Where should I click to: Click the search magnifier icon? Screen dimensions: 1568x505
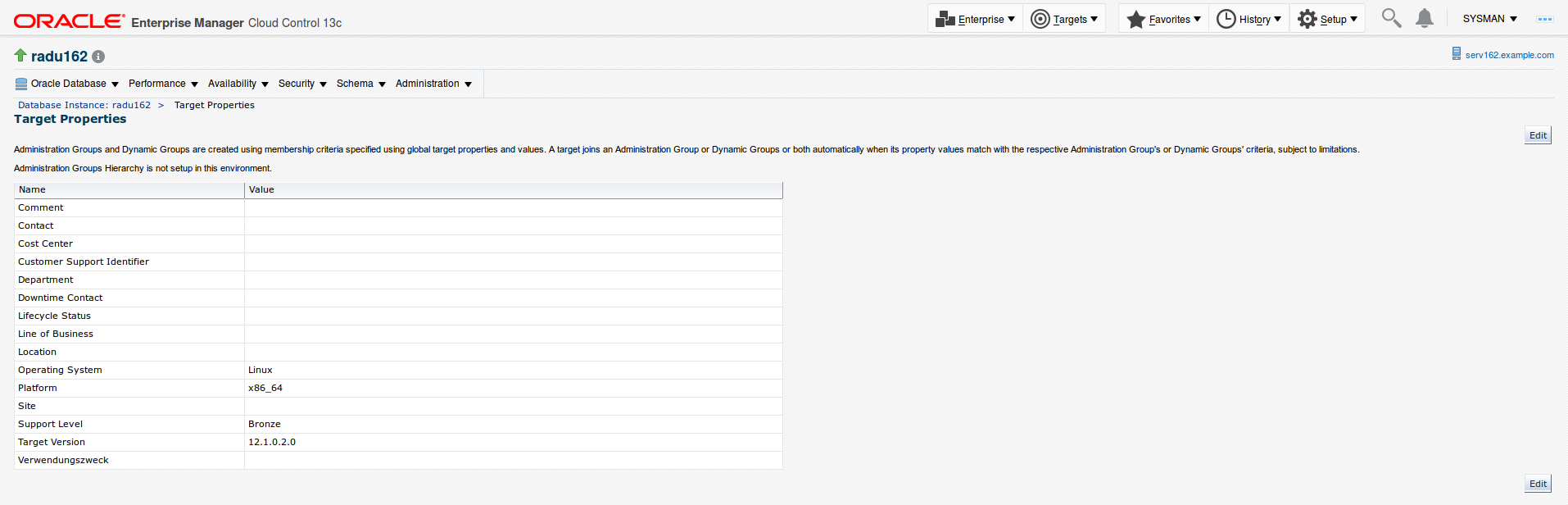(1391, 18)
